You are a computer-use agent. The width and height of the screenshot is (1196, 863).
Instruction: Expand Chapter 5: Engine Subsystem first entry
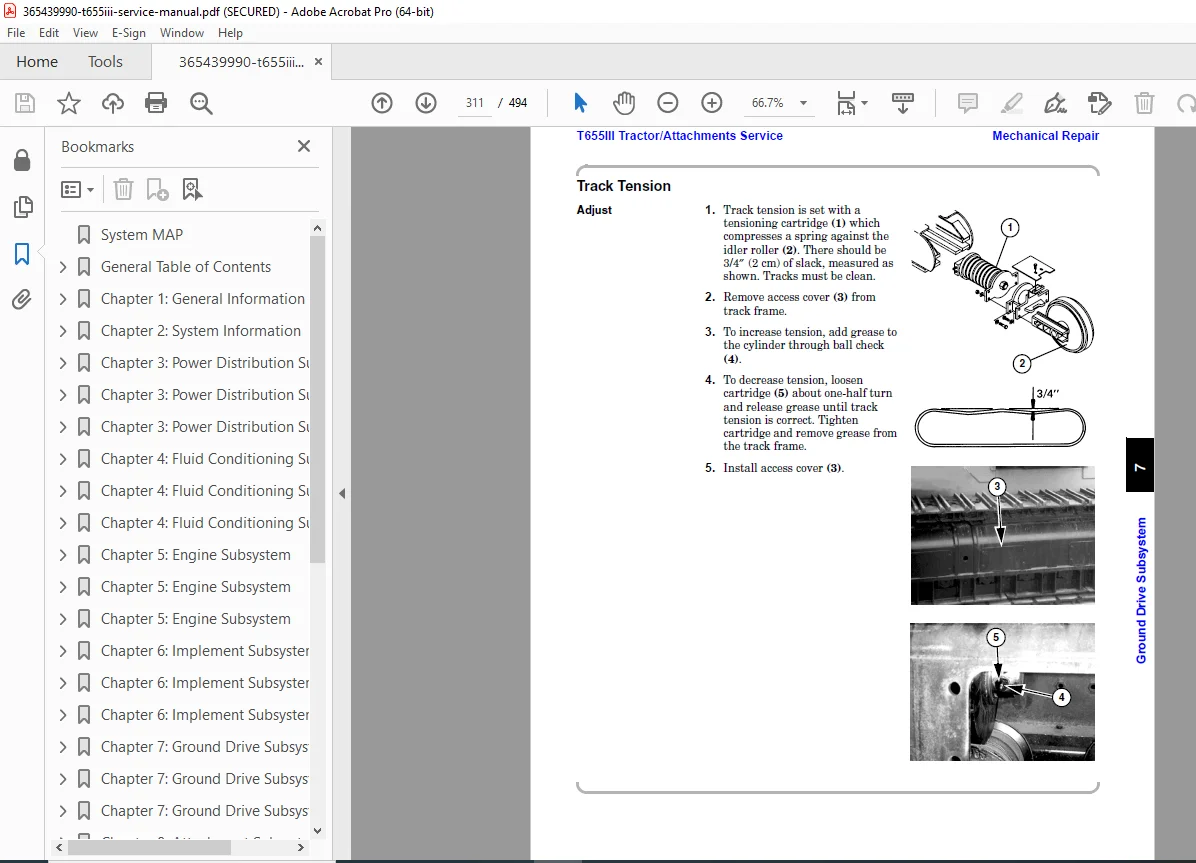pyautogui.click(x=63, y=555)
